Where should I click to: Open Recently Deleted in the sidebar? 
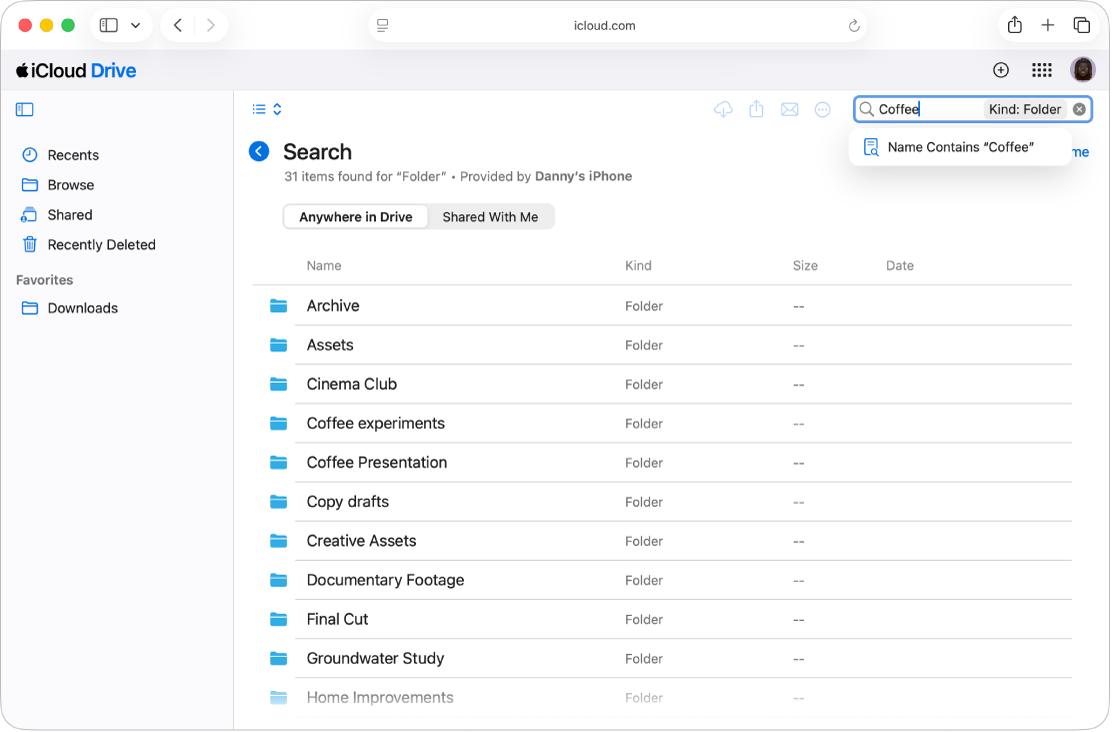pos(101,244)
